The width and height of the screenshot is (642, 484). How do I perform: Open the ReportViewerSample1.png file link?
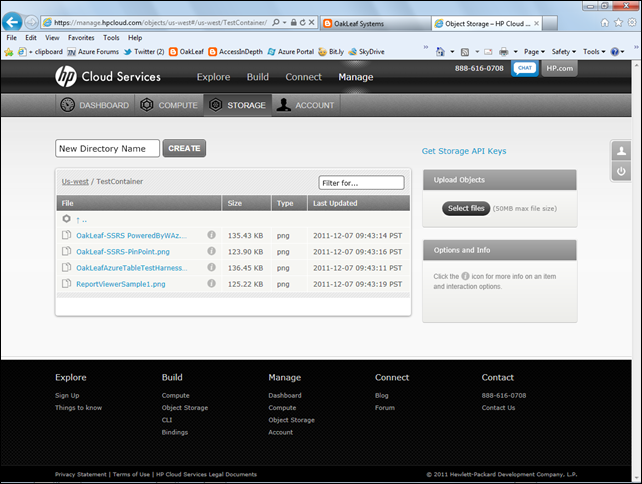(x=121, y=284)
